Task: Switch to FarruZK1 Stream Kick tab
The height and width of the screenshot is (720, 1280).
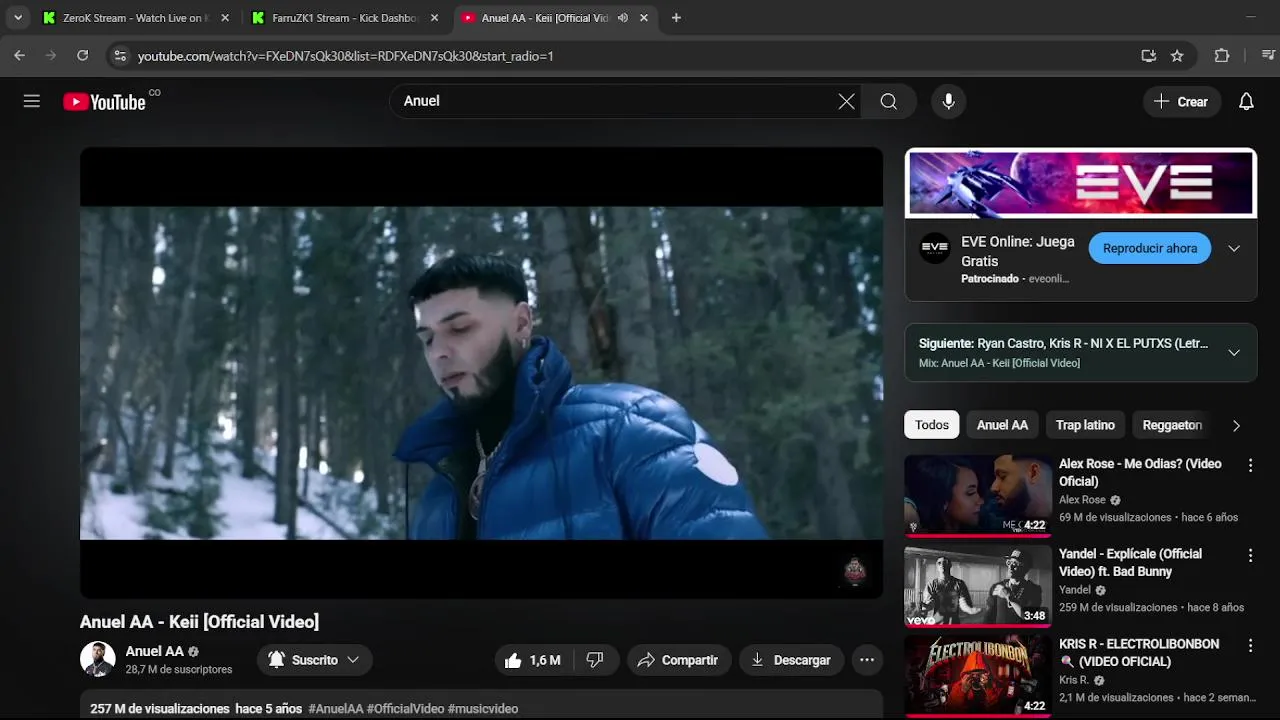Action: pyautogui.click(x=345, y=18)
